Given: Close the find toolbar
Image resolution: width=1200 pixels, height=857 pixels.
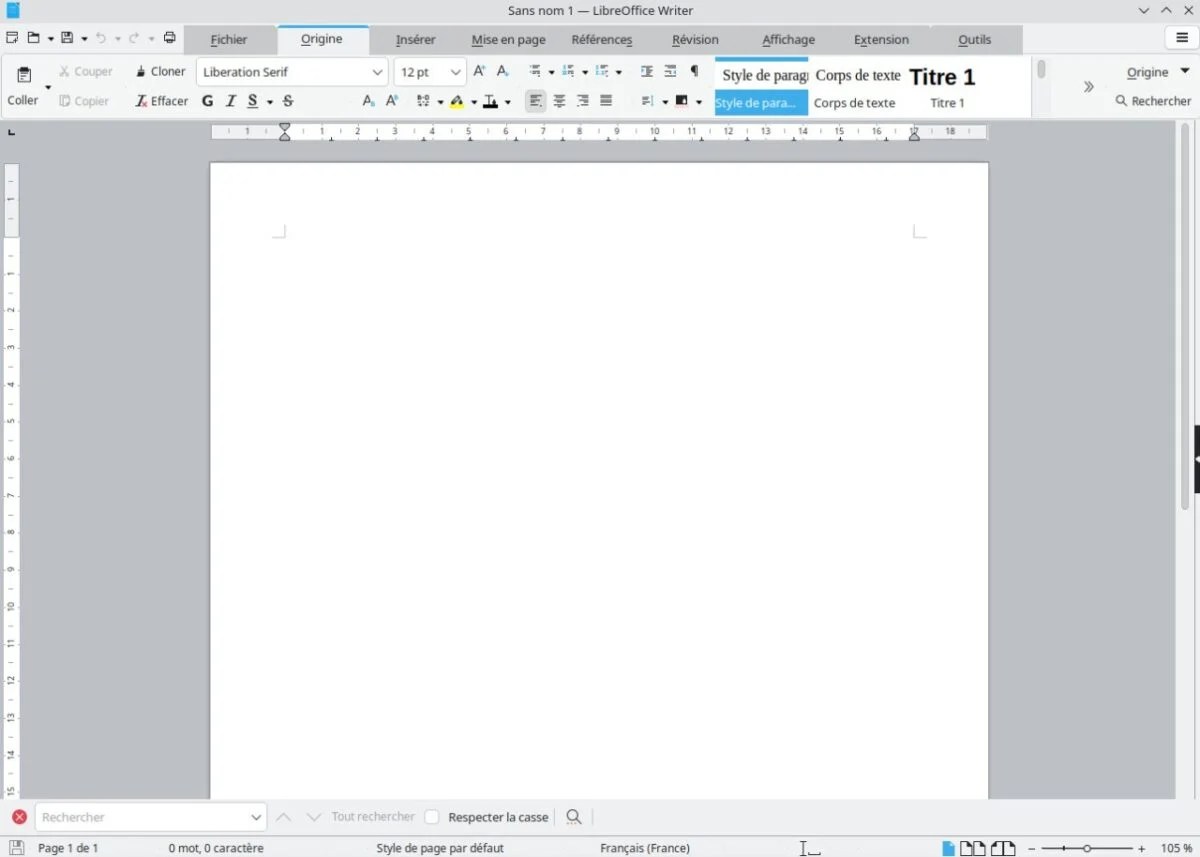Looking at the screenshot, I should 19,817.
